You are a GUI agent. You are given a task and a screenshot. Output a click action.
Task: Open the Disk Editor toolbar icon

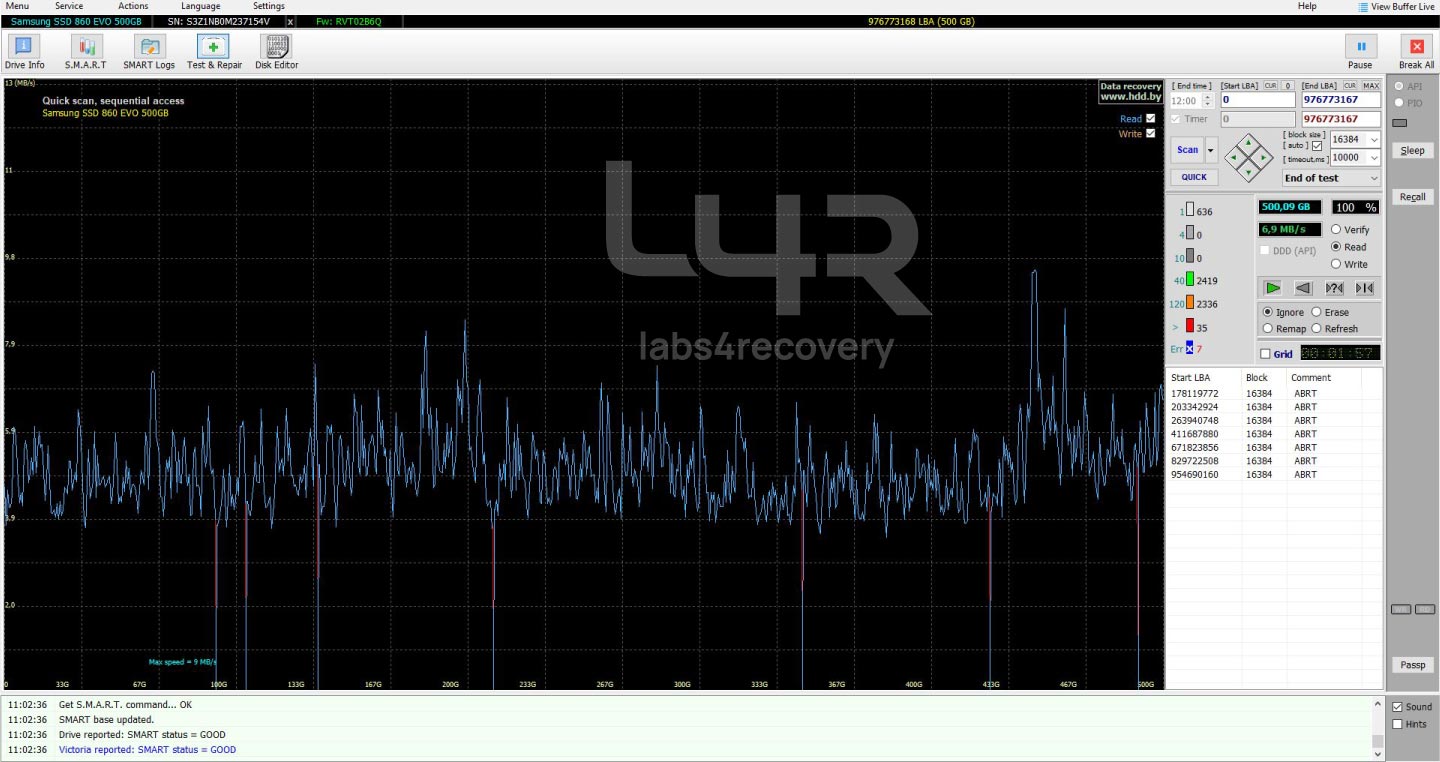(x=276, y=46)
